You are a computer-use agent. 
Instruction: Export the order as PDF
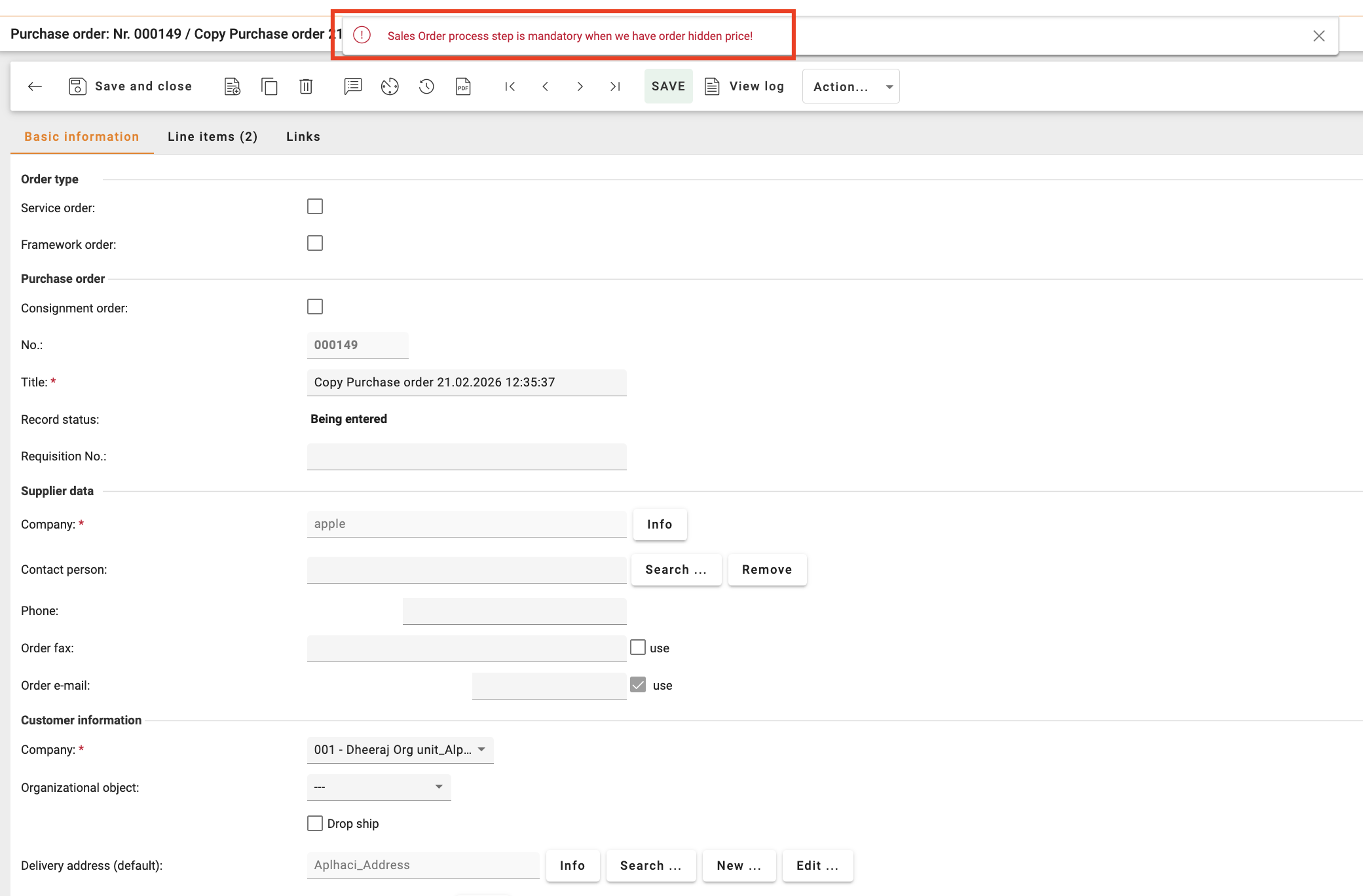point(462,86)
